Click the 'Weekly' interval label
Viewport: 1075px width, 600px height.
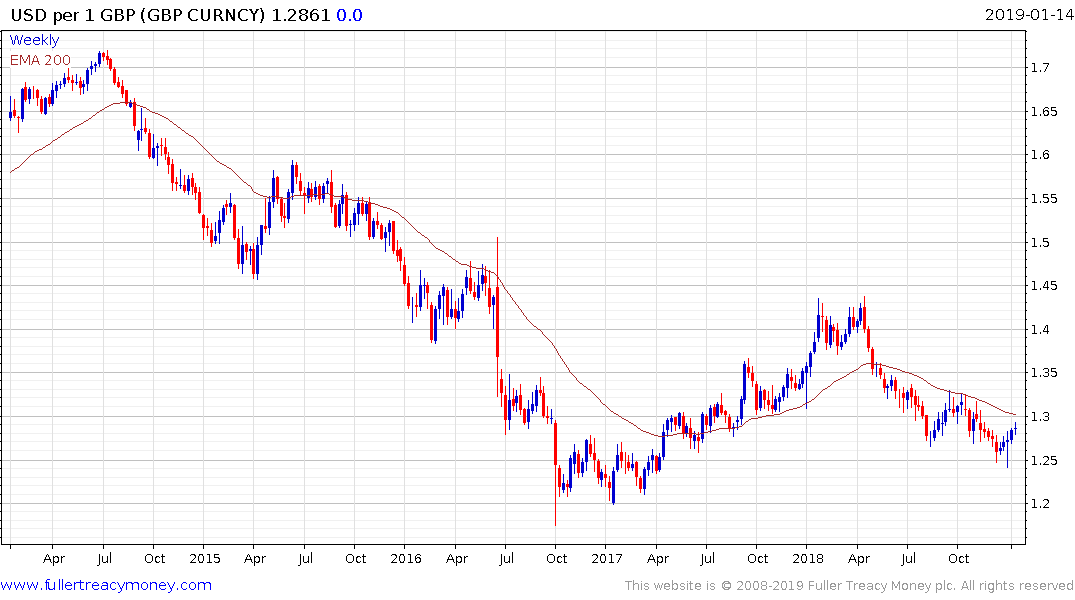click(x=34, y=40)
